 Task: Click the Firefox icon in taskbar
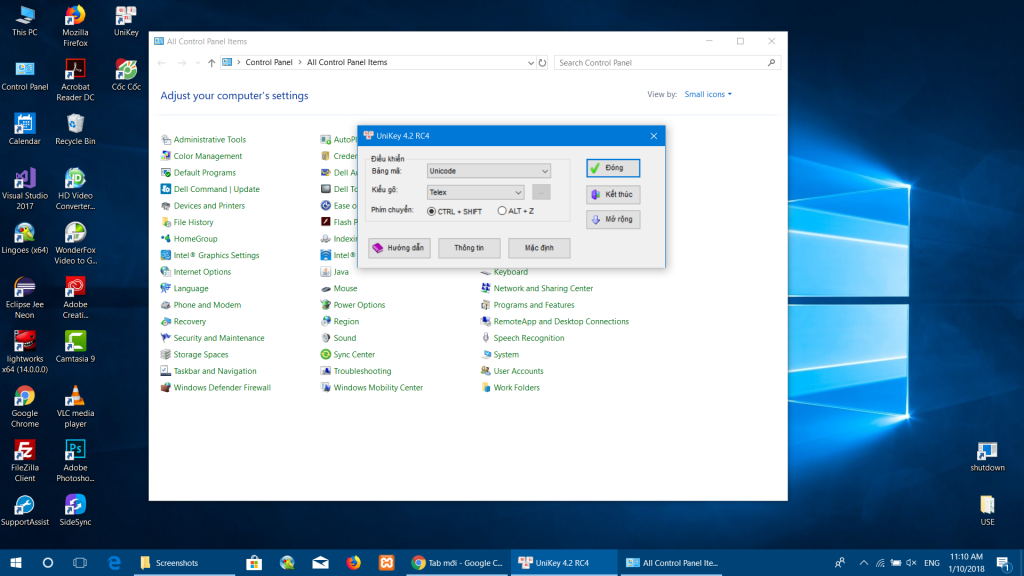click(x=353, y=563)
